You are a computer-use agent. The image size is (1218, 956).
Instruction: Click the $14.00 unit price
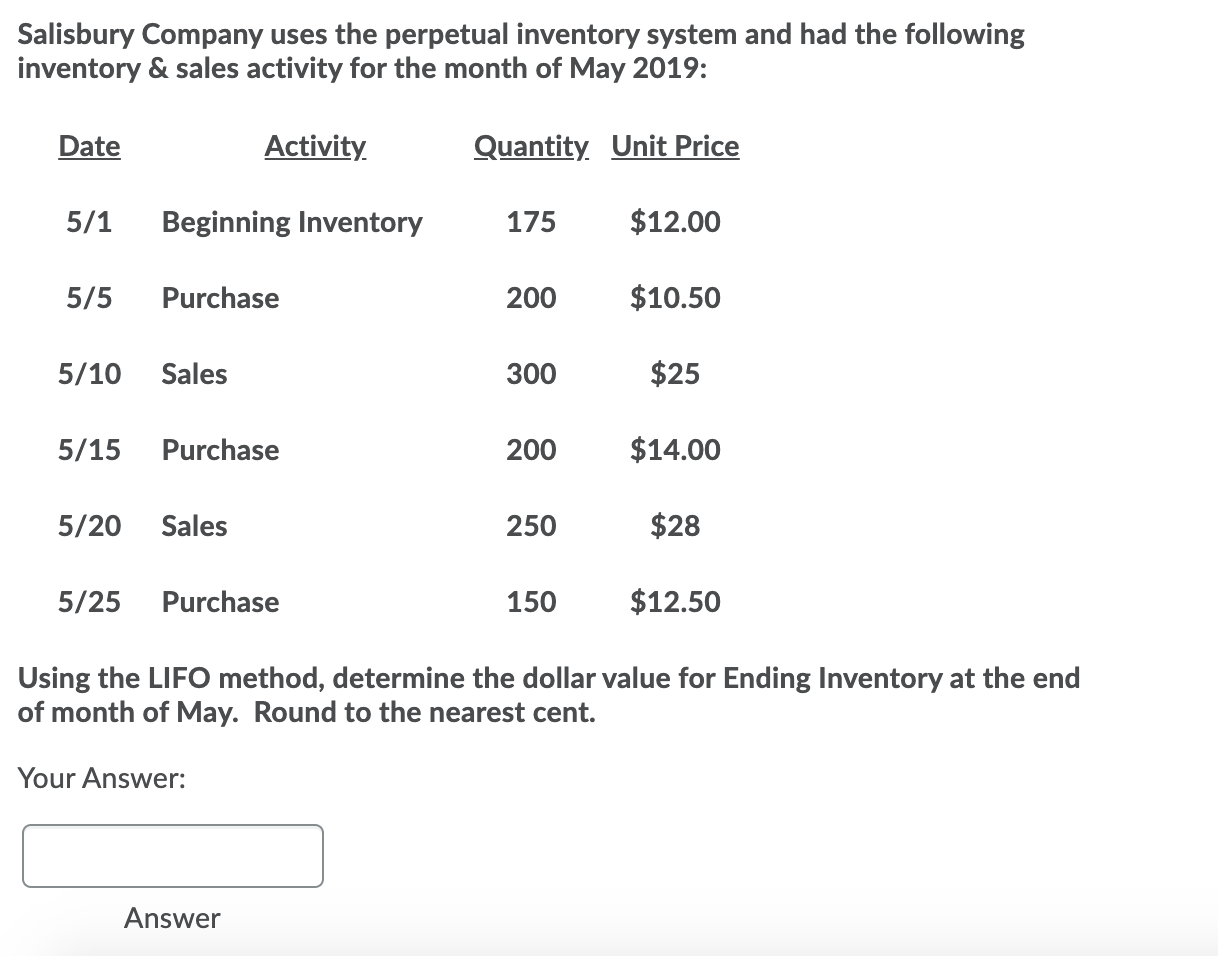pyautogui.click(x=675, y=450)
